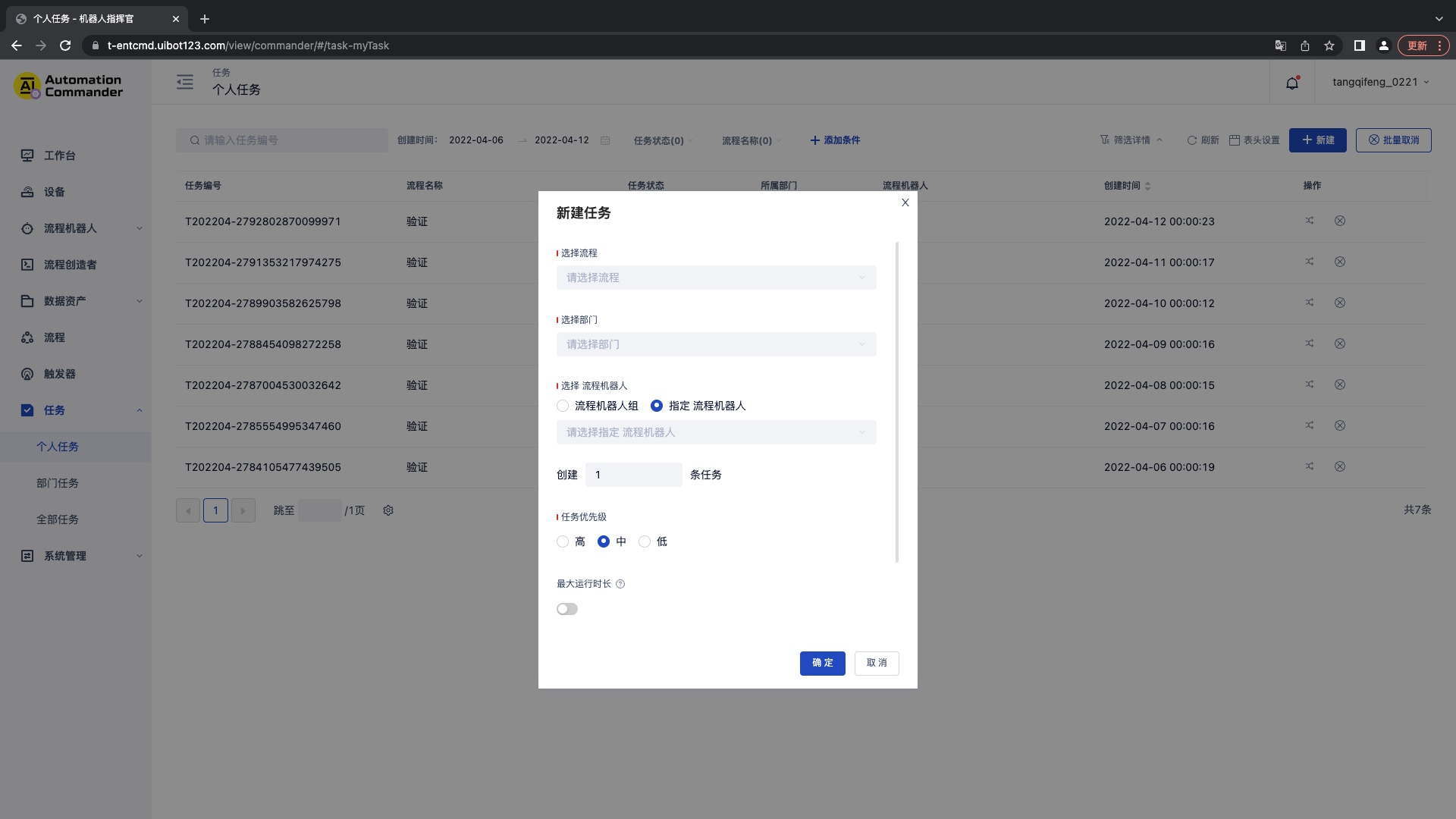This screenshot has width=1456, height=819.
Task: Click shuffle icon for task T202204-2787004530032642
Action: coord(1310,384)
